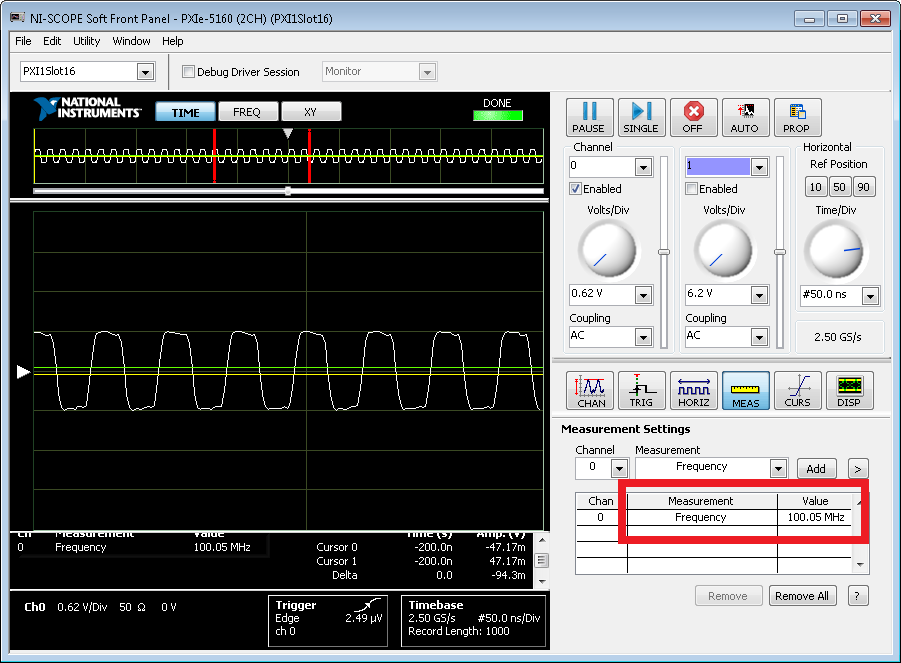Click the overview horizontal position slider

tap(288, 191)
